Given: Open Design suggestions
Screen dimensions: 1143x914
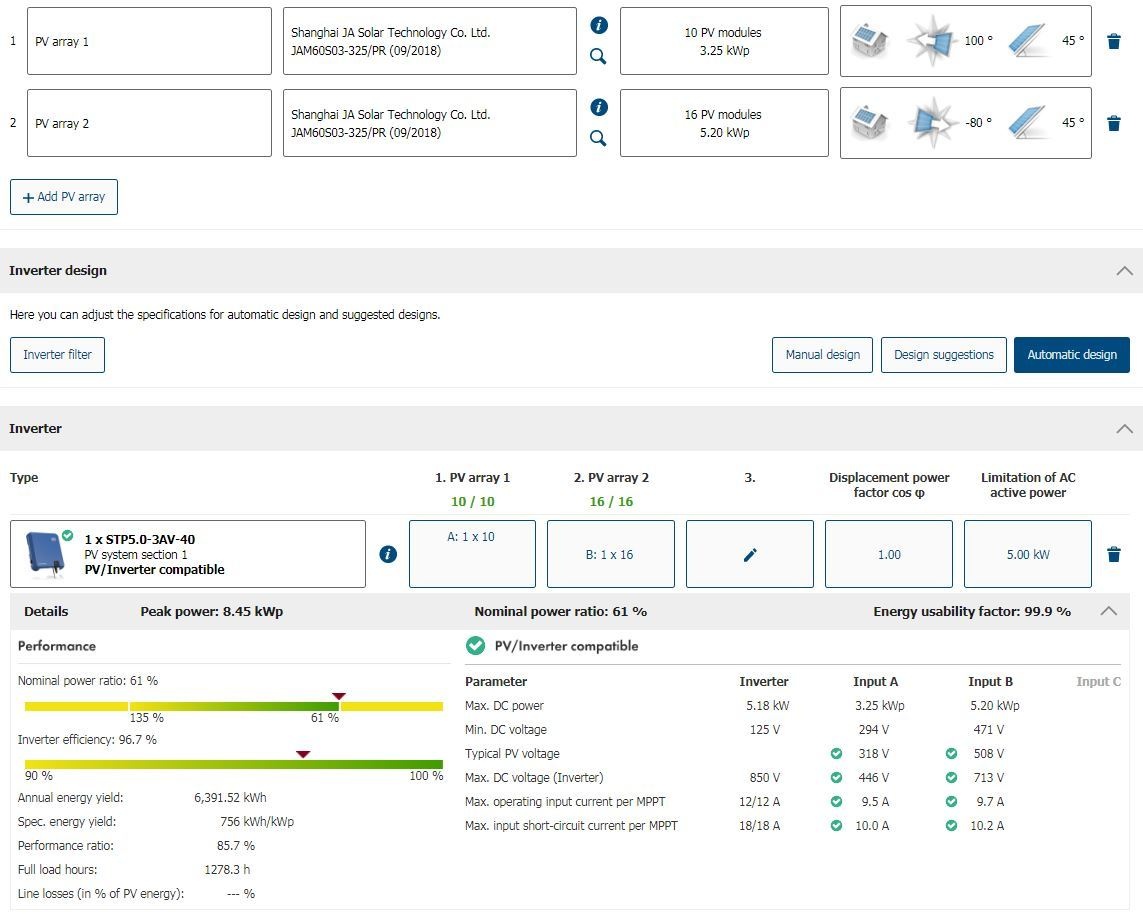Looking at the screenshot, I should (943, 355).
